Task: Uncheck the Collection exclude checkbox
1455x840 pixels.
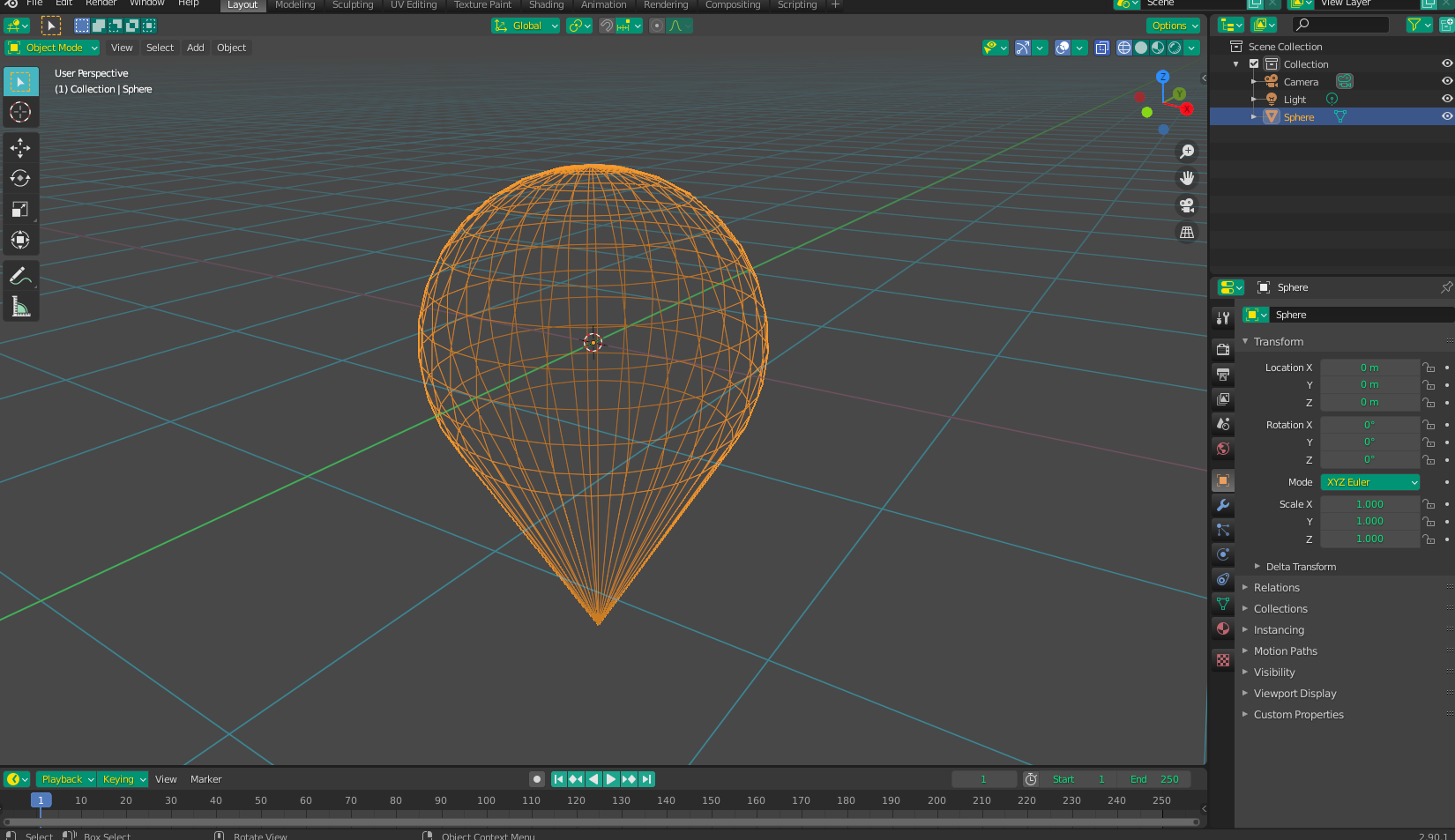Action: (1254, 63)
